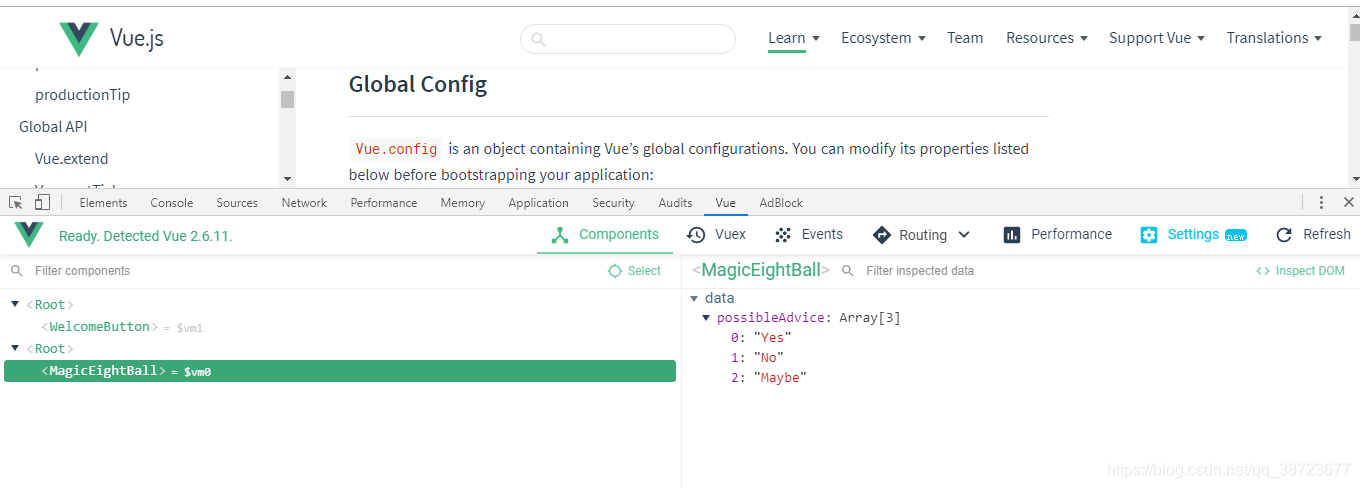Click the Refresh icon in Vue devtools
Screen dimensions: 1360x488
point(1284,235)
